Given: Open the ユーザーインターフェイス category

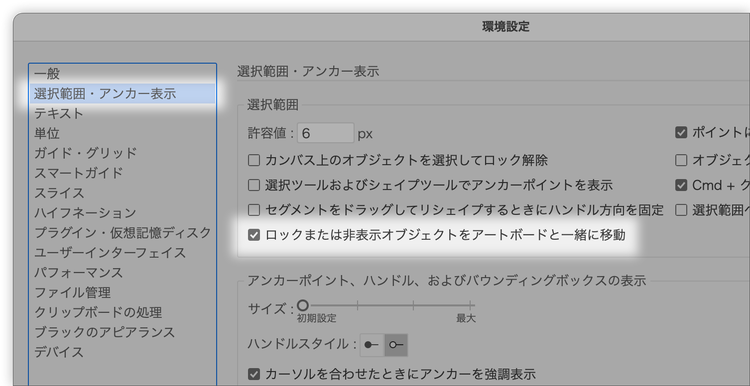Looking at the screenshot, I should 122,252.
